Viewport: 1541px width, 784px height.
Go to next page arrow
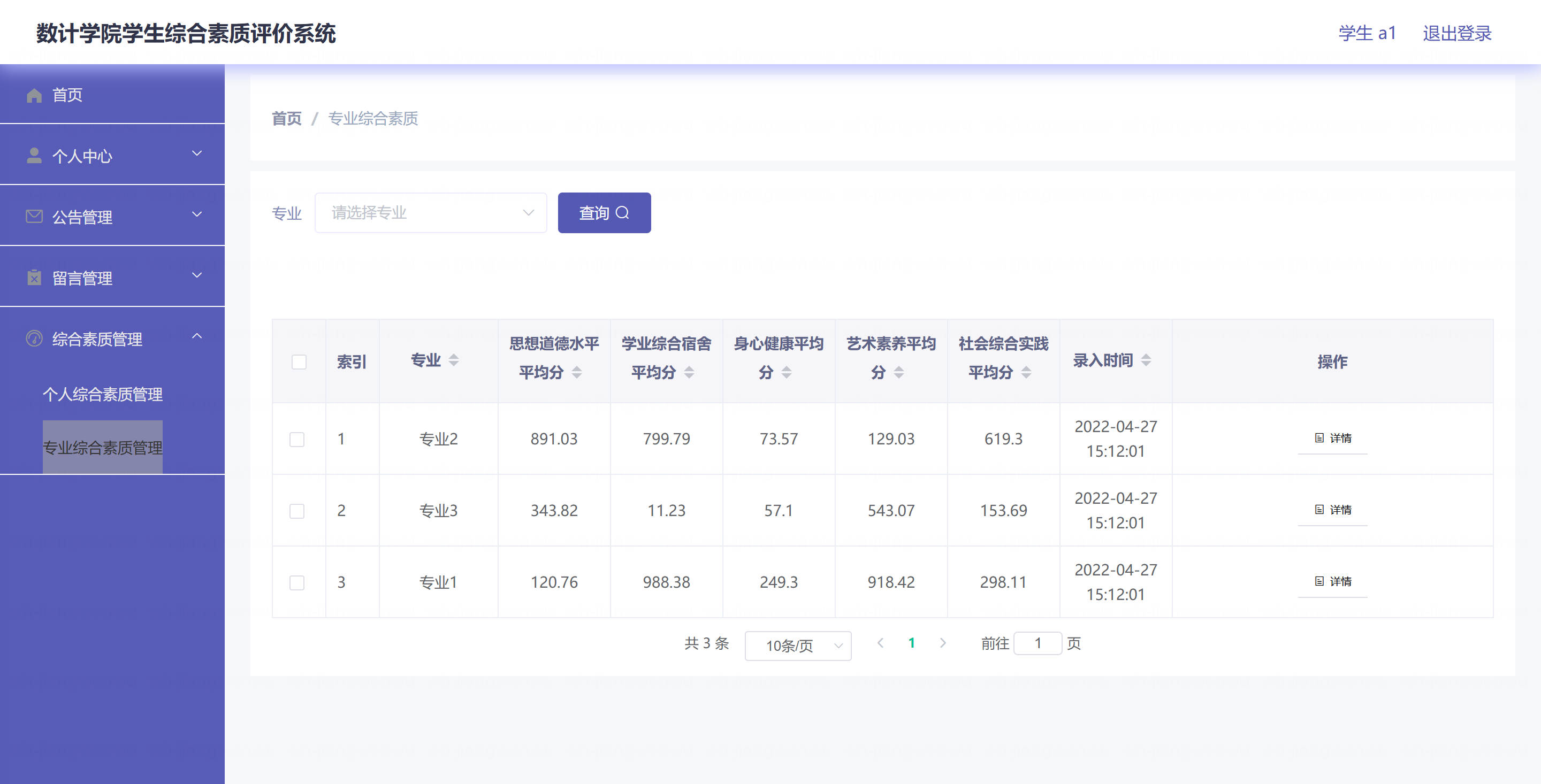[x=943, y=643]
